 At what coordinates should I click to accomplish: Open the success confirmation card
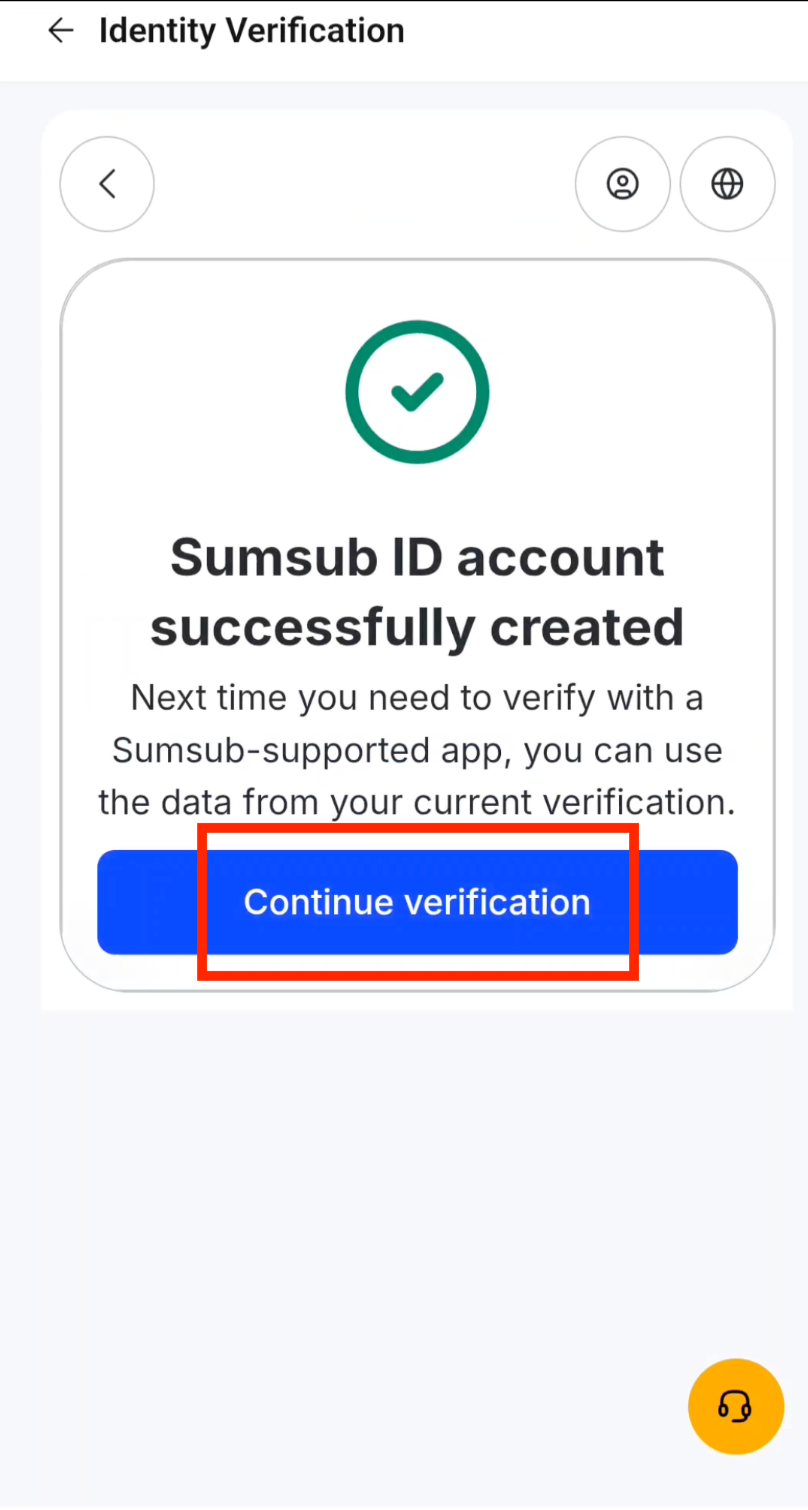[x=417, y=620]
